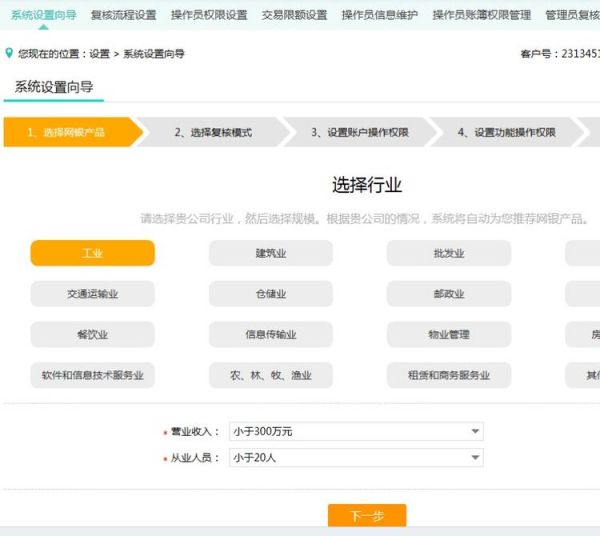
Task: Select the 工业 industry option
Action: coord(92,253)
